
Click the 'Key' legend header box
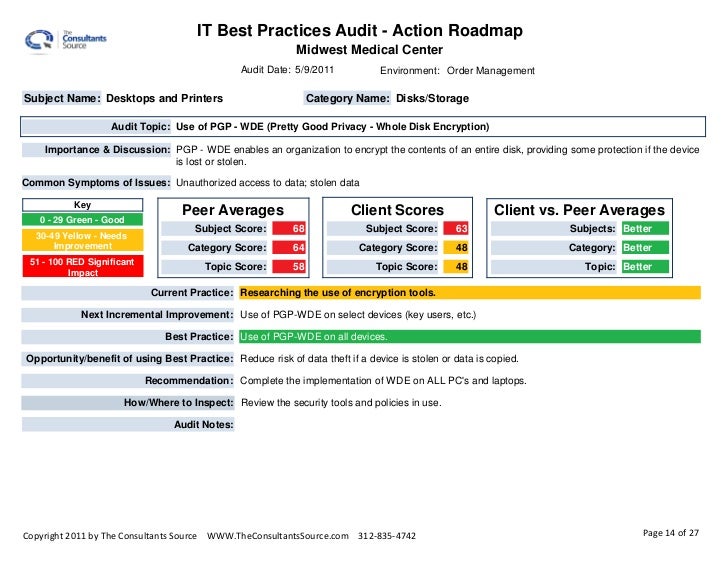(83, 205)
